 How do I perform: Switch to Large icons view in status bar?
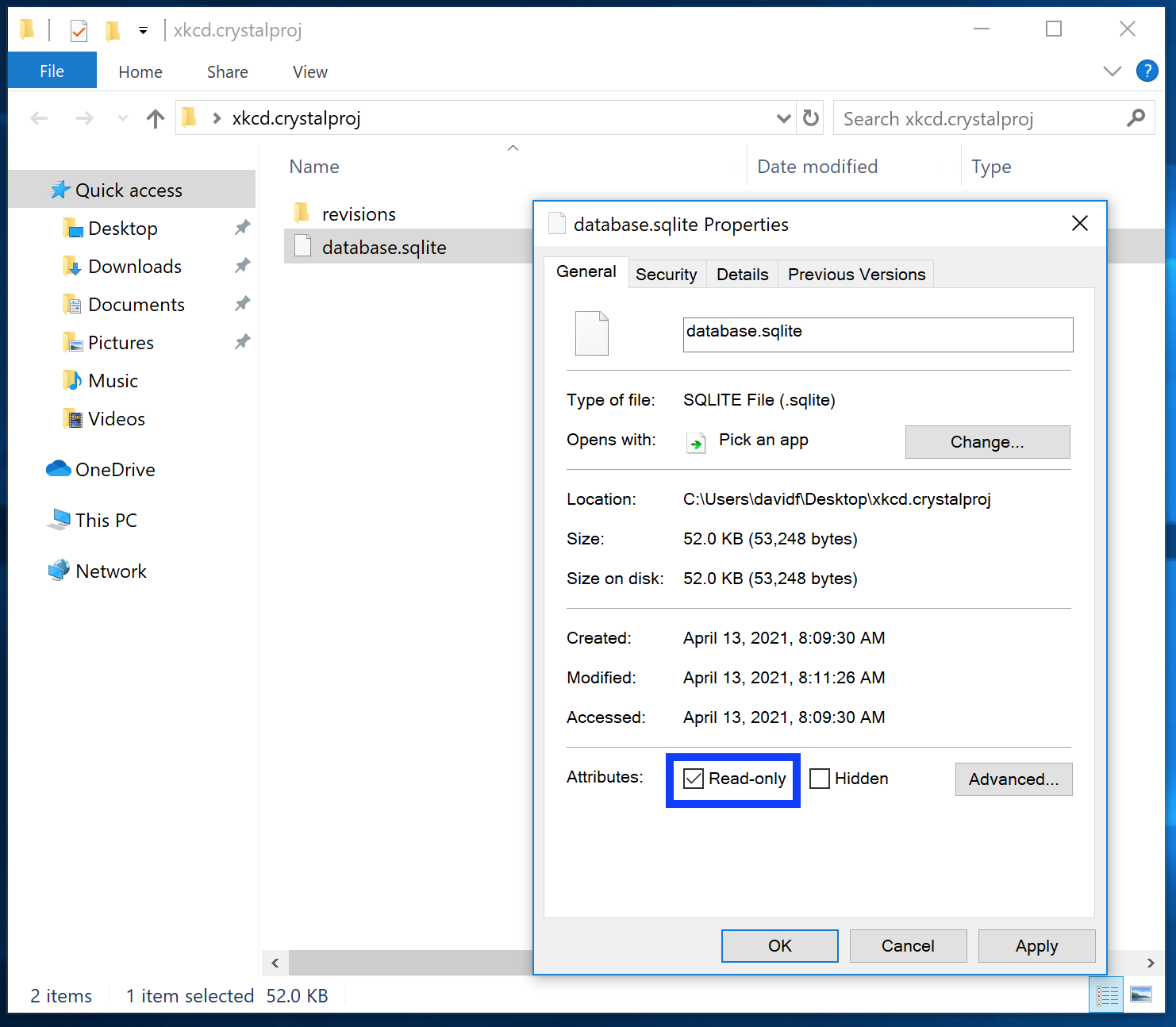pyautogui.click(x=1141, y=995)
